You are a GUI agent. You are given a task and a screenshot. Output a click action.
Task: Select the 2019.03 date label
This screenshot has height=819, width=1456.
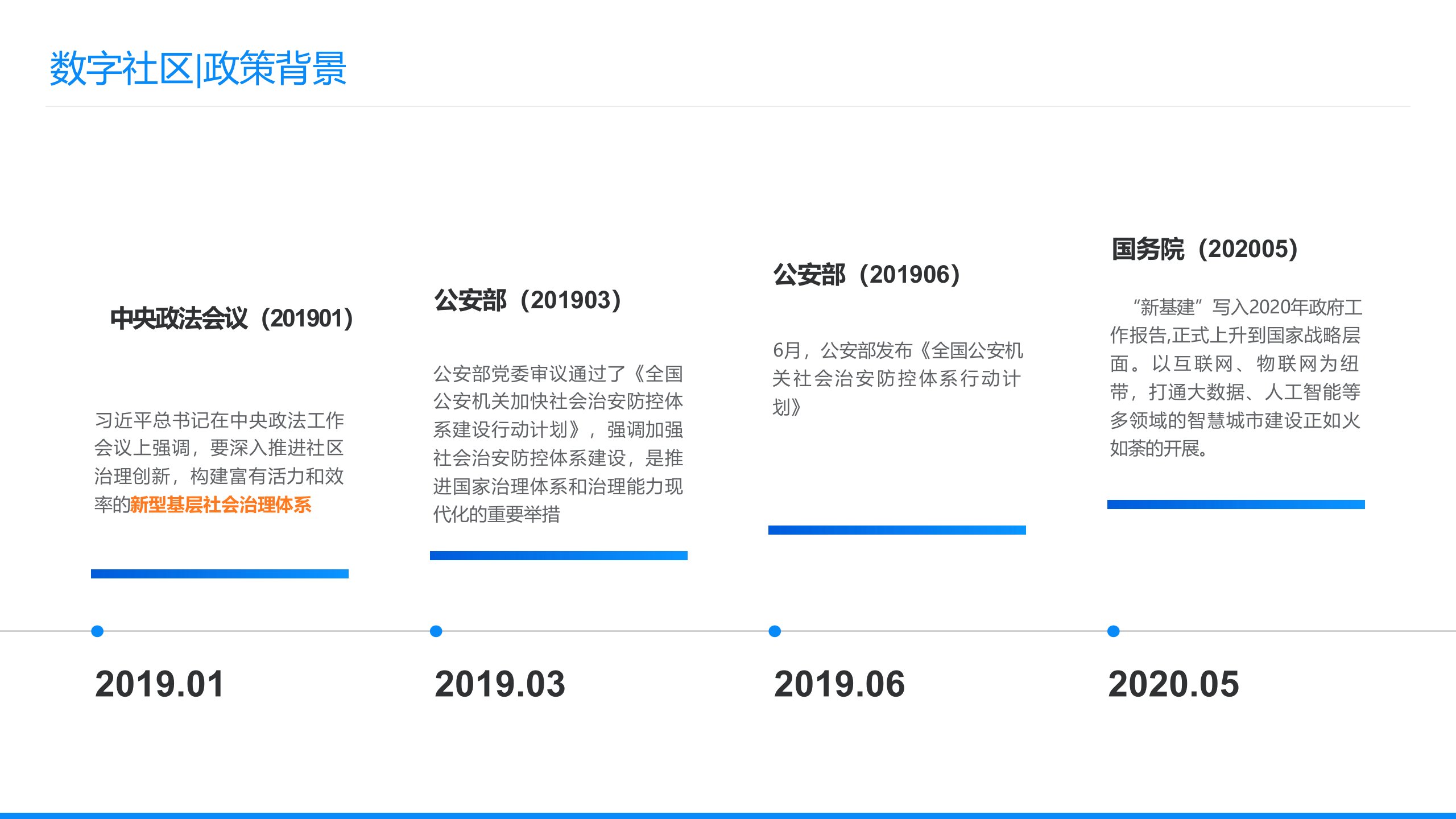pos(500,684)
